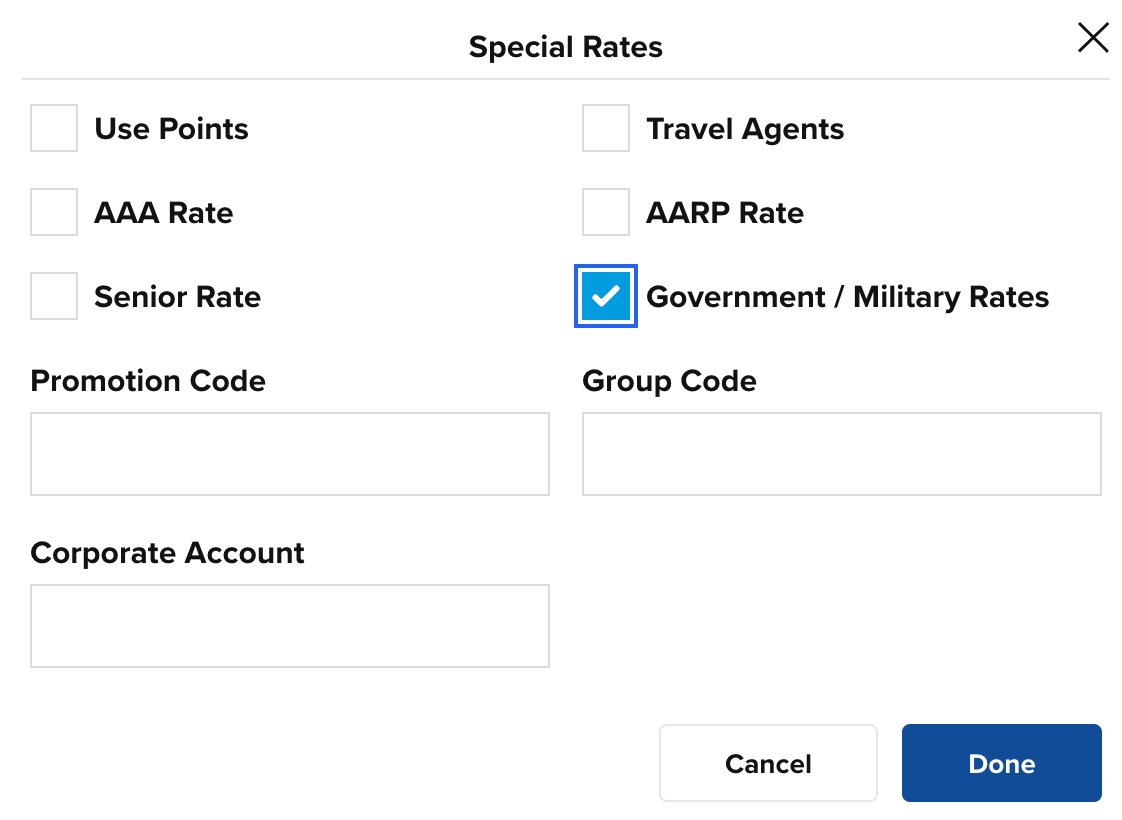
Task: Click the Government / Military Rates label
Action: point(847,296)
